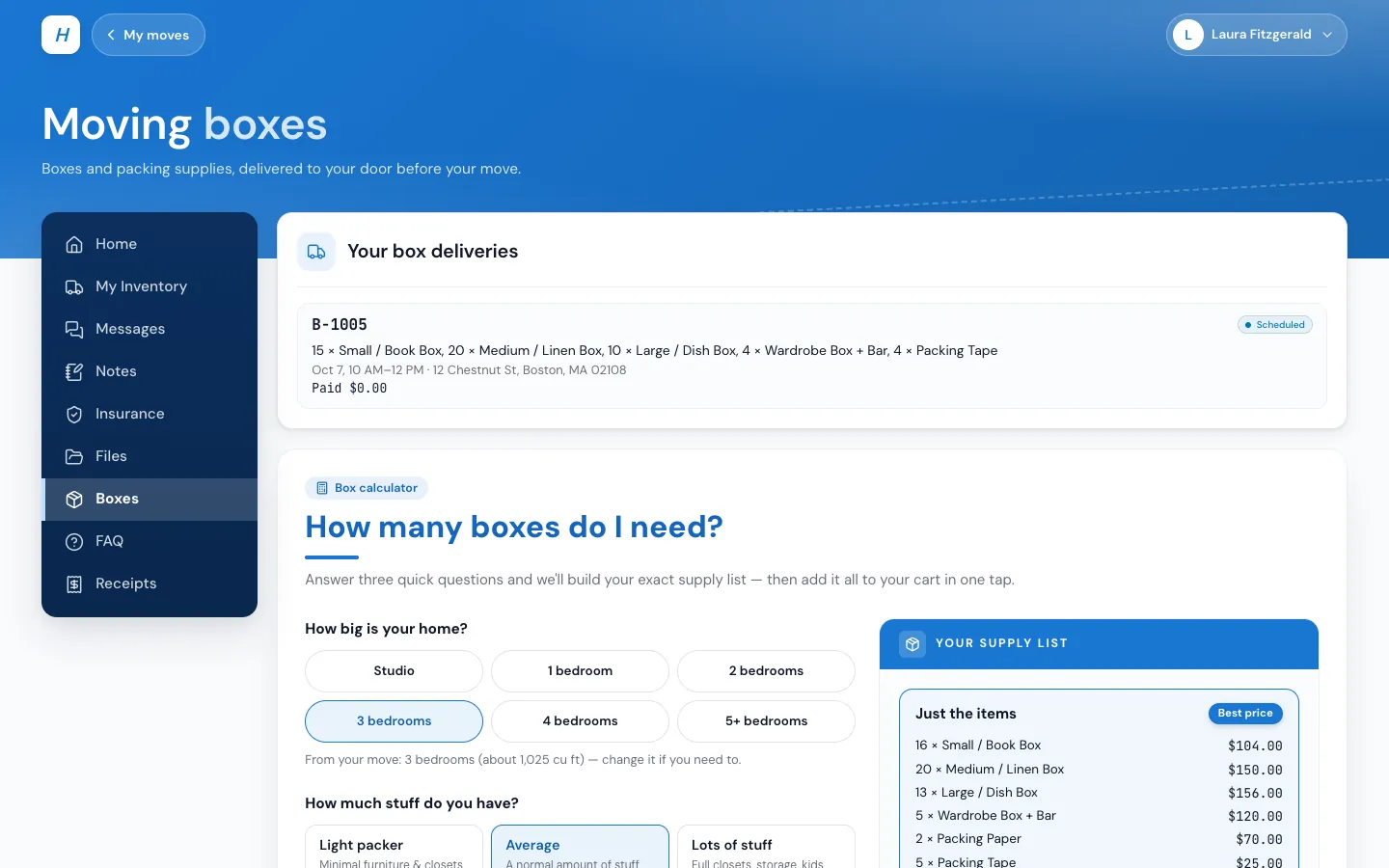Image resolution: width=1389 pixels, height=868 pixels.
Task: Click the Best price badge
Action: click(x=1245, y=714)
